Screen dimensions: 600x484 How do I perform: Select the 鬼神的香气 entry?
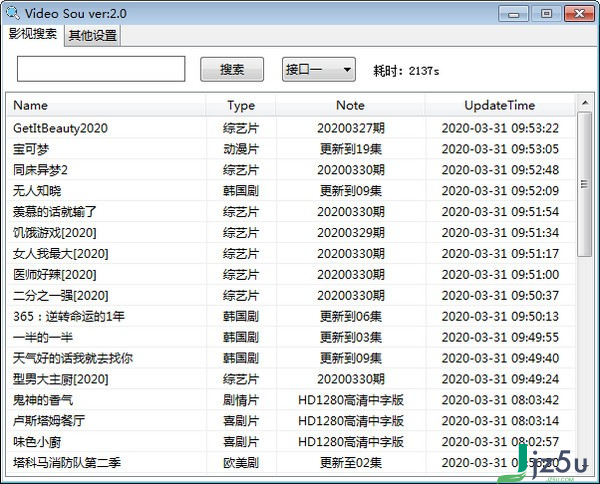pyautogui.click(x=291, y=400)
